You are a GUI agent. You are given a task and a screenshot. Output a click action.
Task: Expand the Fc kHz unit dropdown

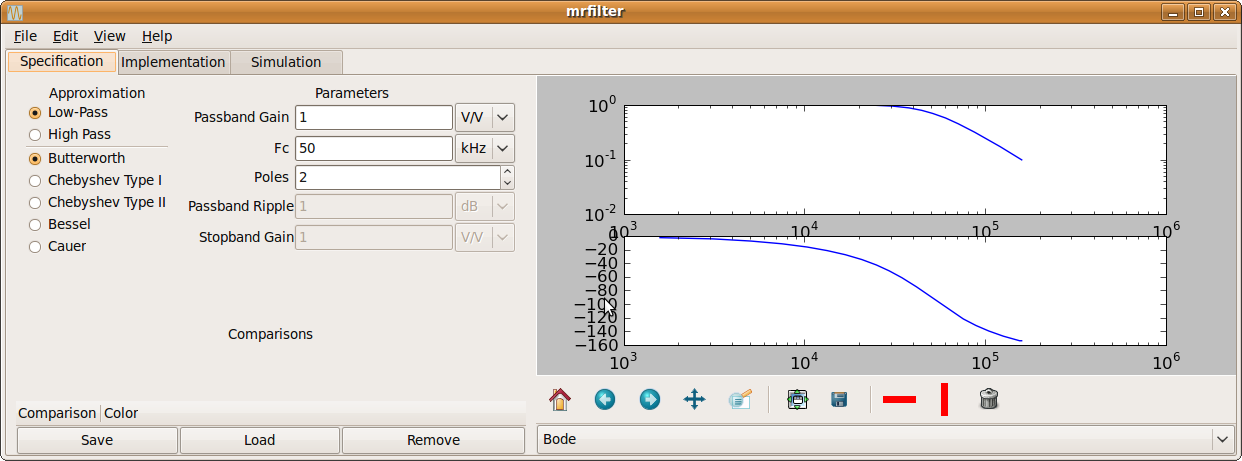pos(485,149)
